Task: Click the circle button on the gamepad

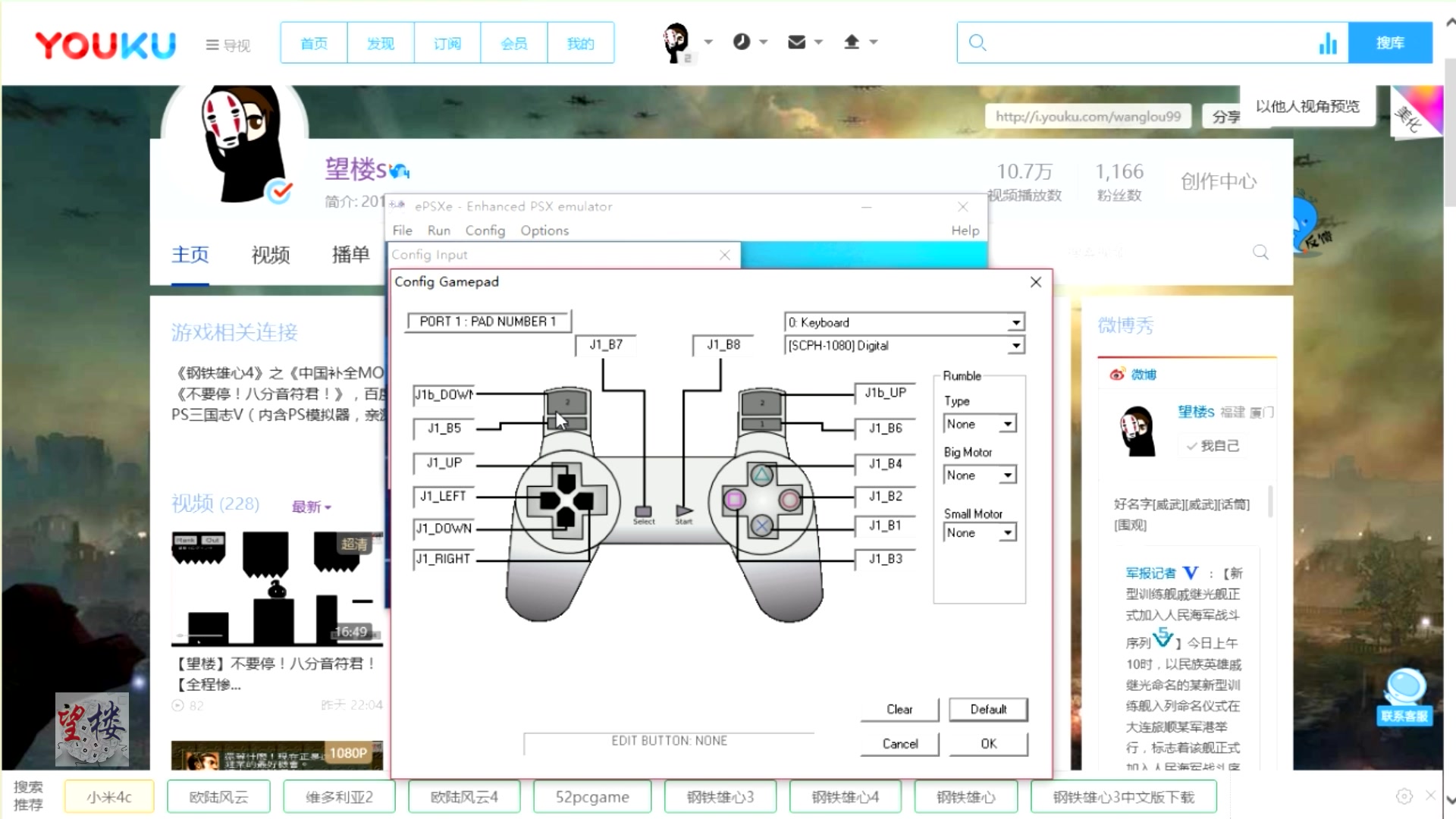Action: coord(789,500)
